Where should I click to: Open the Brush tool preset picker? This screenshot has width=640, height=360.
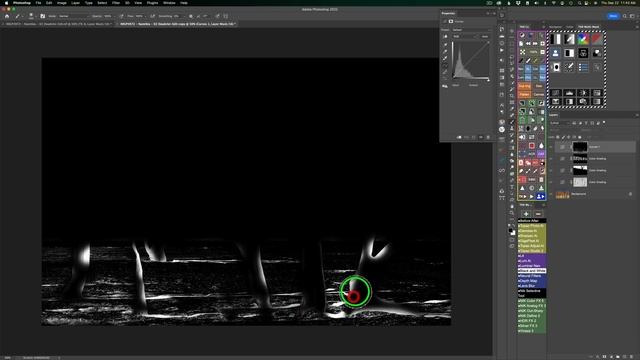(19, 16)
